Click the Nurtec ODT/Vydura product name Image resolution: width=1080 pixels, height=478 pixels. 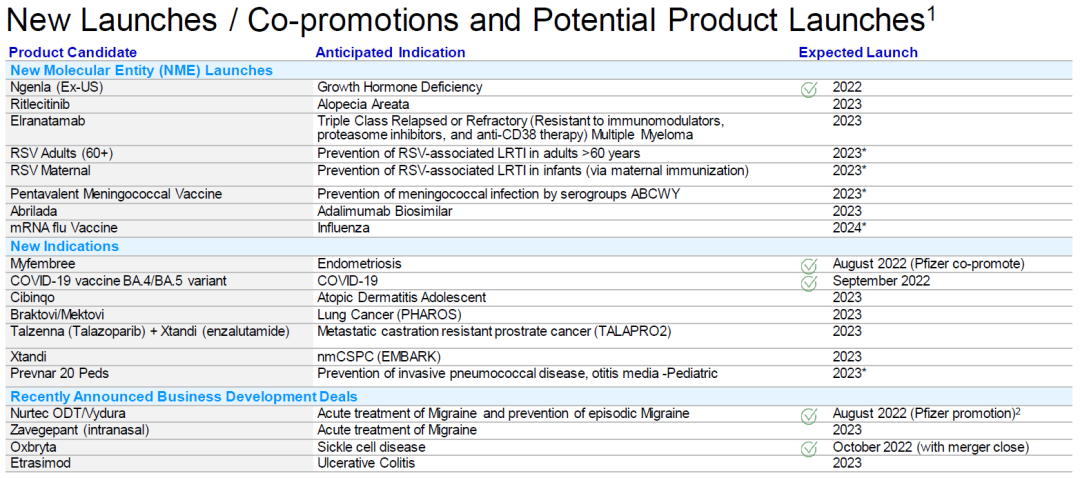click(66, 413)
